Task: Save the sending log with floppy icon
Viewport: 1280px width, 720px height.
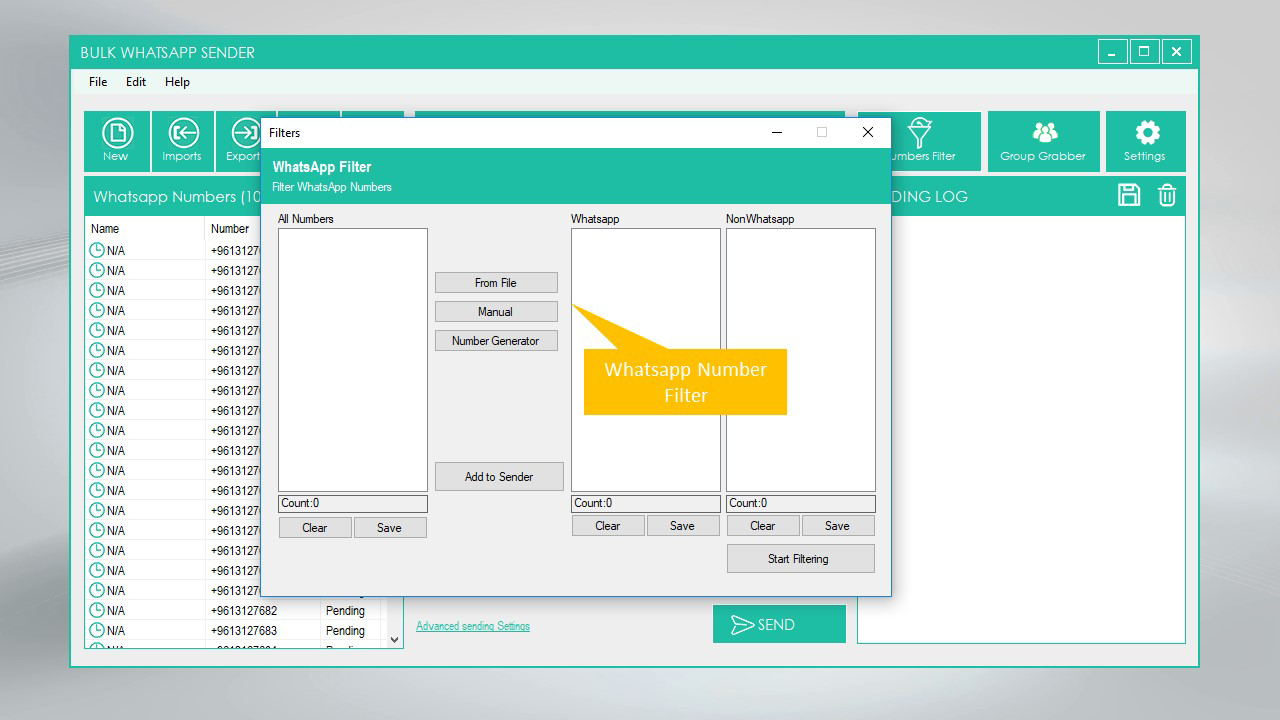Action: pyautogui.click(x=1129, y=195)
